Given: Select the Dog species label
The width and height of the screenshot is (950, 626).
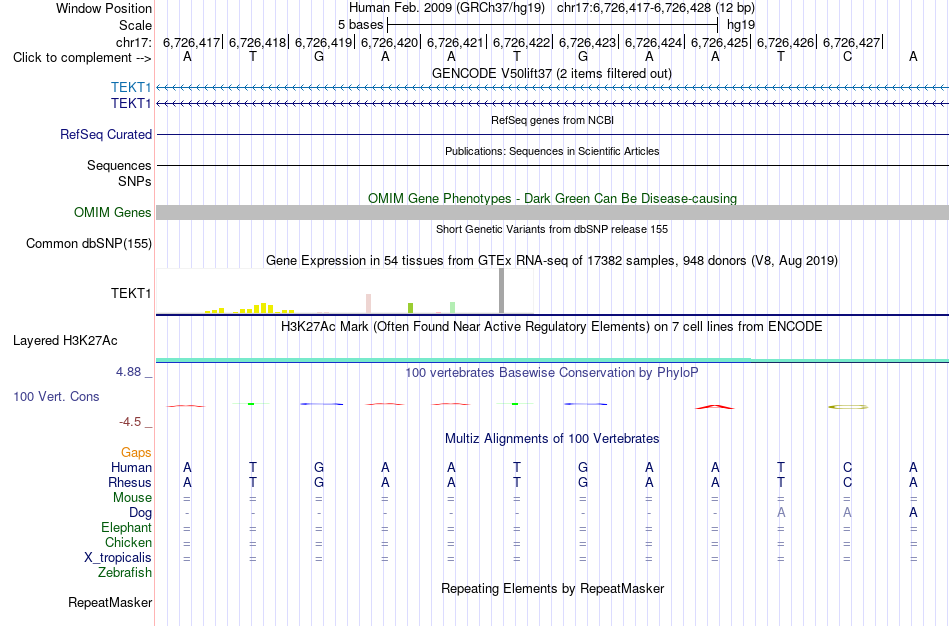Looking at the screenshot, I should [x=140, y=513].
